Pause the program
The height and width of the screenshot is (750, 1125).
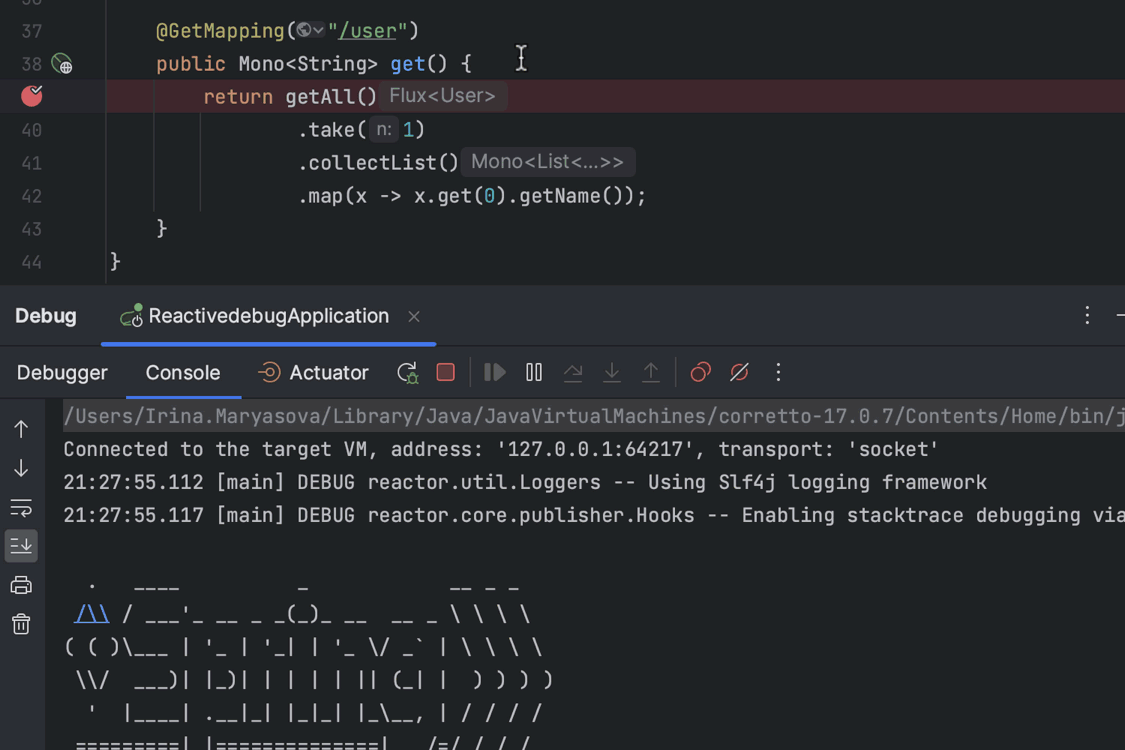[x=534, y=372]
